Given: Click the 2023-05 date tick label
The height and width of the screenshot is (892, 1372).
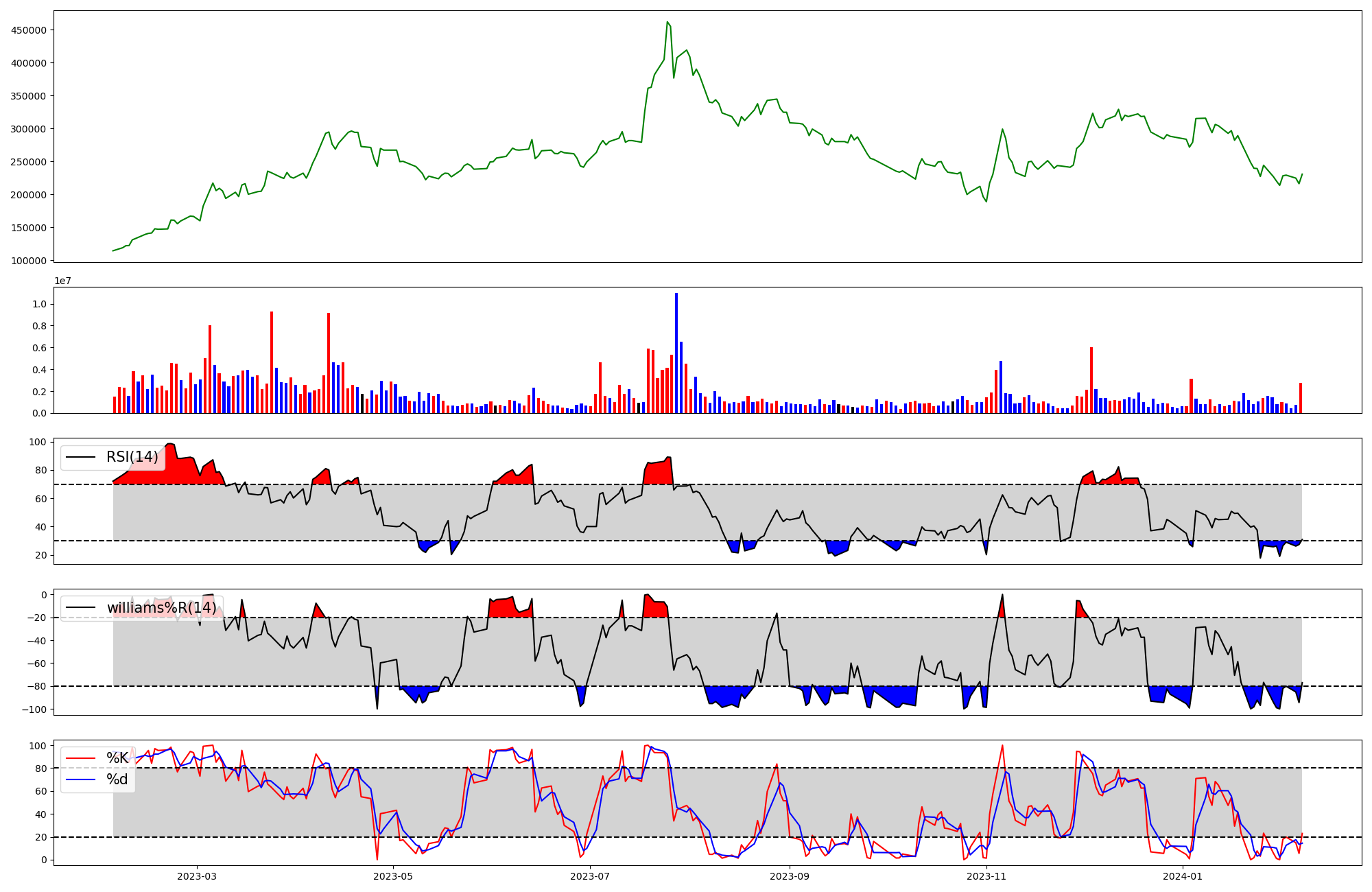Looking at the screenshot, I should pyautogui.click(x=393, y=876).
